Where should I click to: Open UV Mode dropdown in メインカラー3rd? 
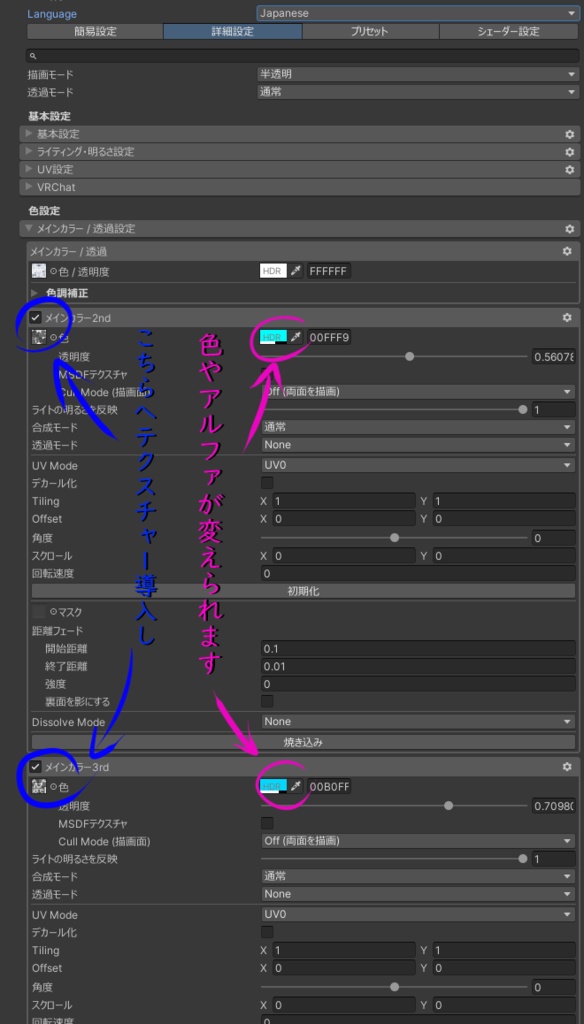pyautogui.click(x=418, y=915)
